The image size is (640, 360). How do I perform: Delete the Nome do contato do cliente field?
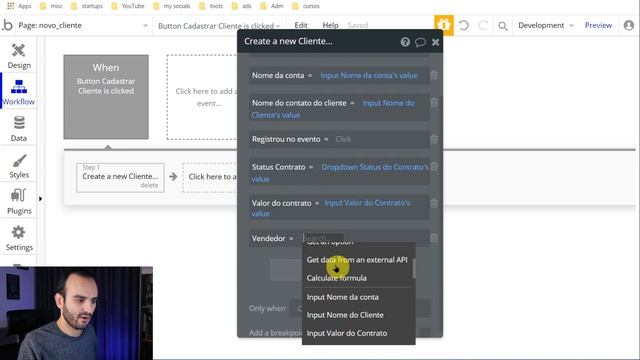tap(434, 103)
